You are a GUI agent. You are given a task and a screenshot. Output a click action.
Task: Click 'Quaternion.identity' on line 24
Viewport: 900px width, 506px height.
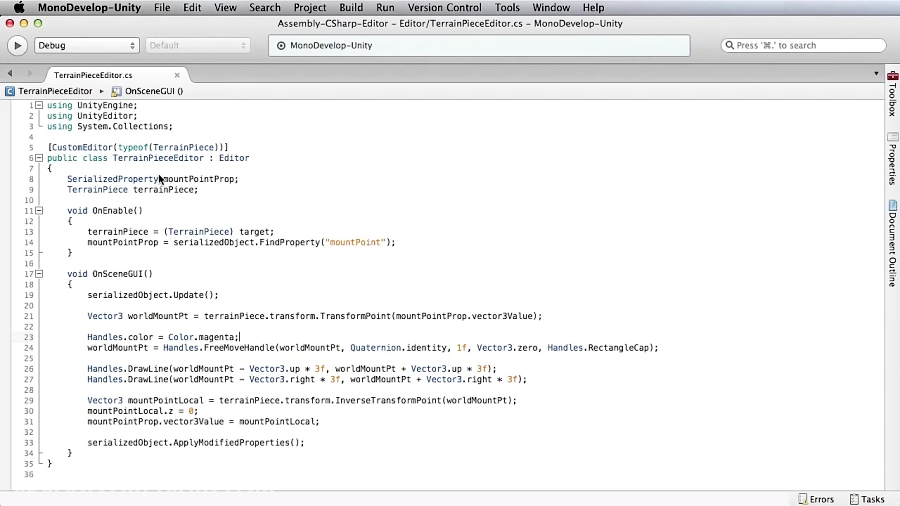point(398,348)
